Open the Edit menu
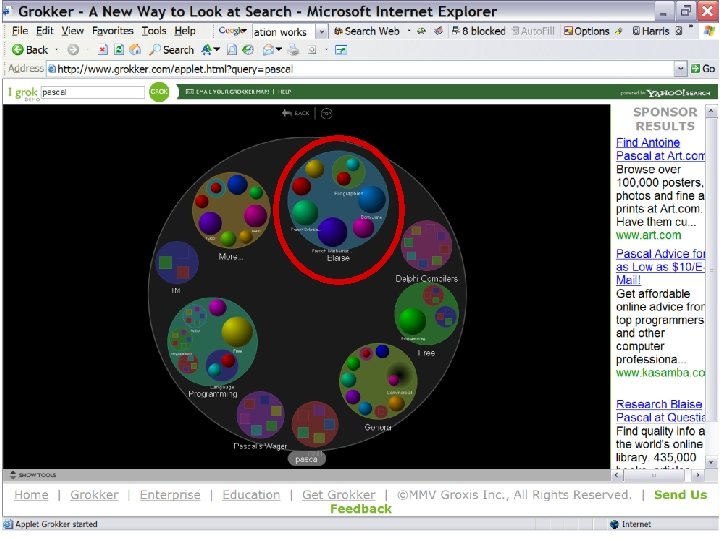The height and width of the screenshot is (540, 720). (45, 31)
